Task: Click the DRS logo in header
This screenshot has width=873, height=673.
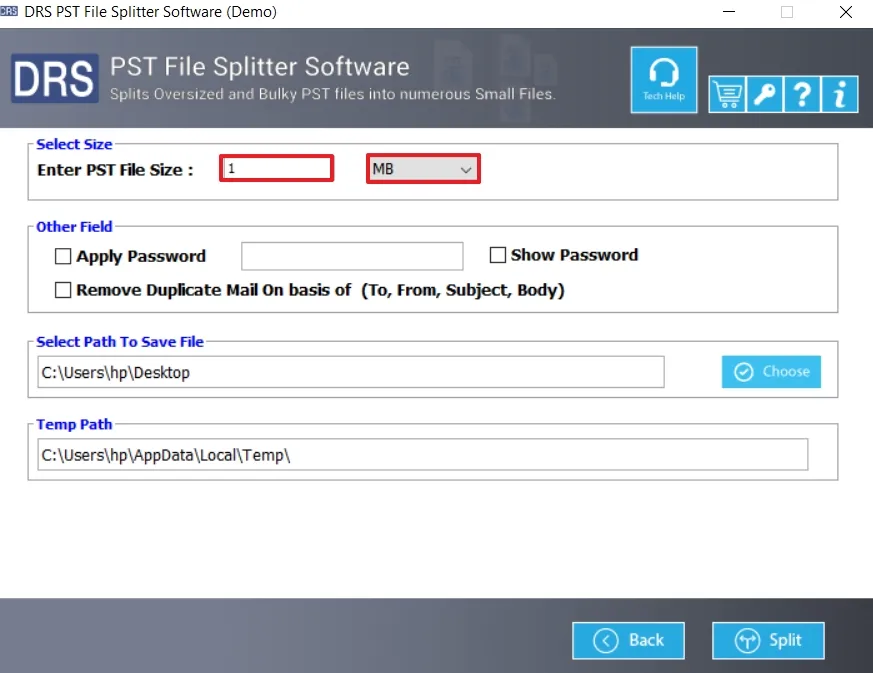Action: pyautogui.click(x=54, y=78)
